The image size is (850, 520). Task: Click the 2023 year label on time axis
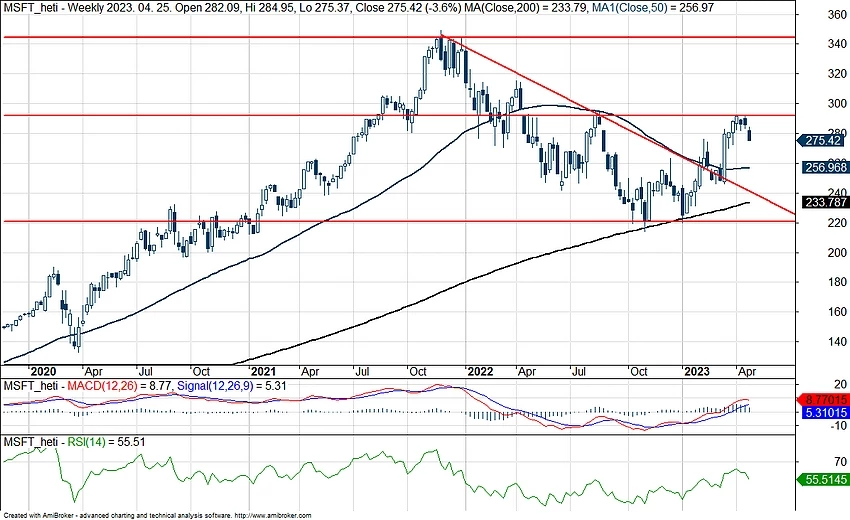pyautogui.click(x=697, y=371)
